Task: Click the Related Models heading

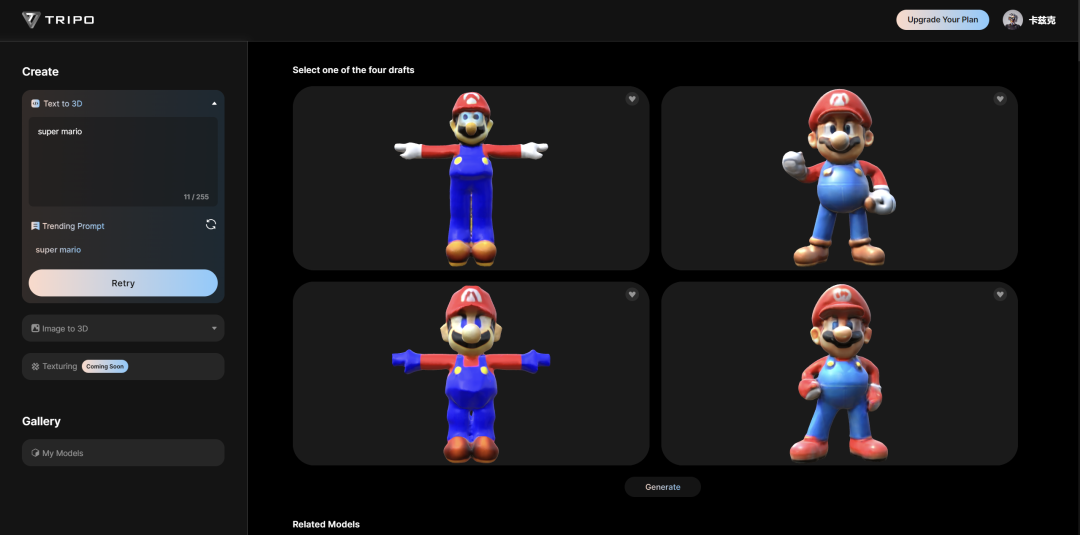Action: pyautogui.click(x=326, y=525)
